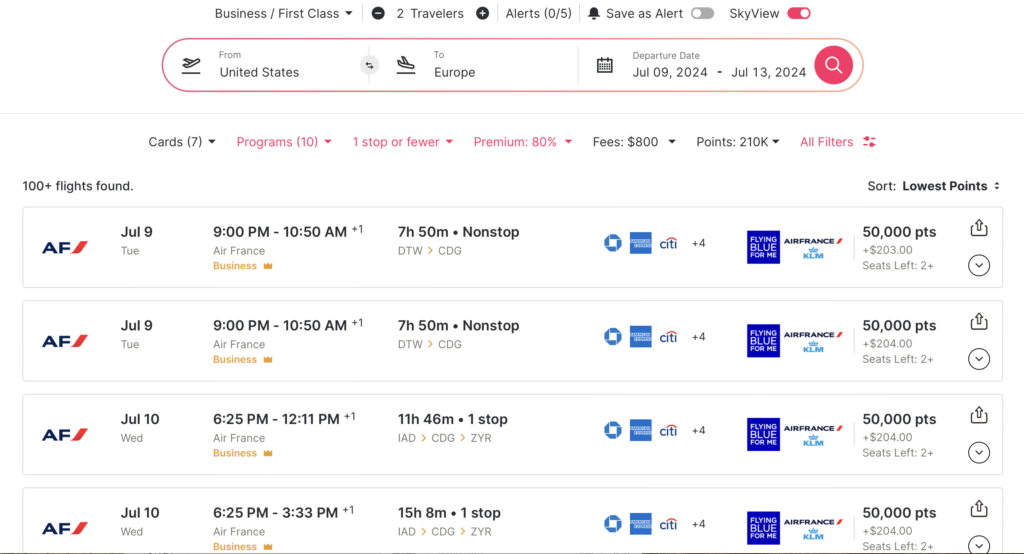1024x554 pixels.
Task: Click American Express icon on 11h 46m flight
Action: tap(641, 430)
